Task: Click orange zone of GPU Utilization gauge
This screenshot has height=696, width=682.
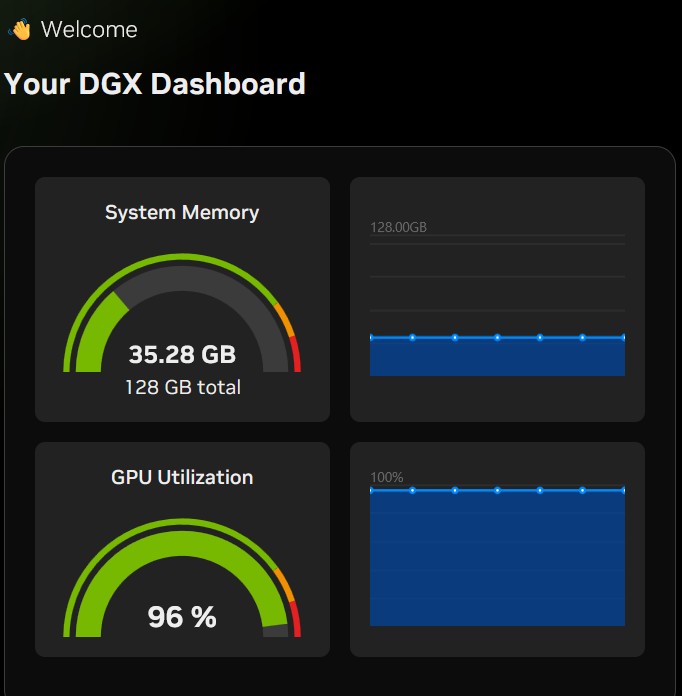Action: tap(286, 587)
